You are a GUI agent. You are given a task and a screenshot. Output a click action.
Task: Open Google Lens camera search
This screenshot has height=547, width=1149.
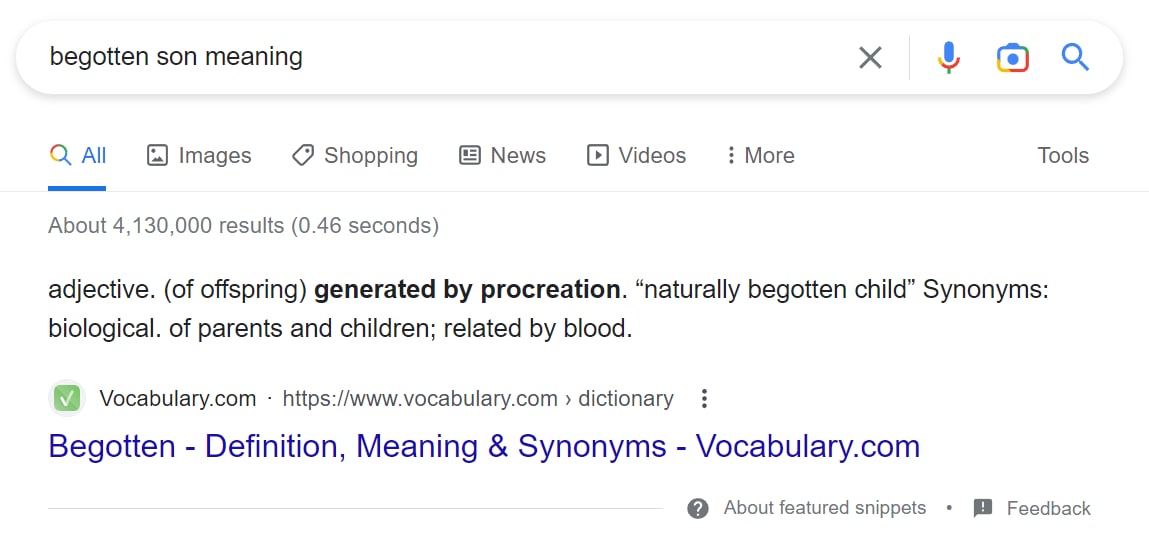1013,57
